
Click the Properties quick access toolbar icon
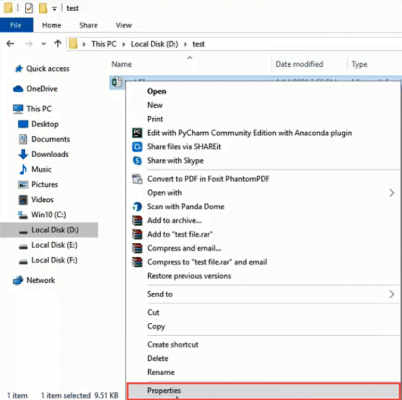tap(29, 8)
